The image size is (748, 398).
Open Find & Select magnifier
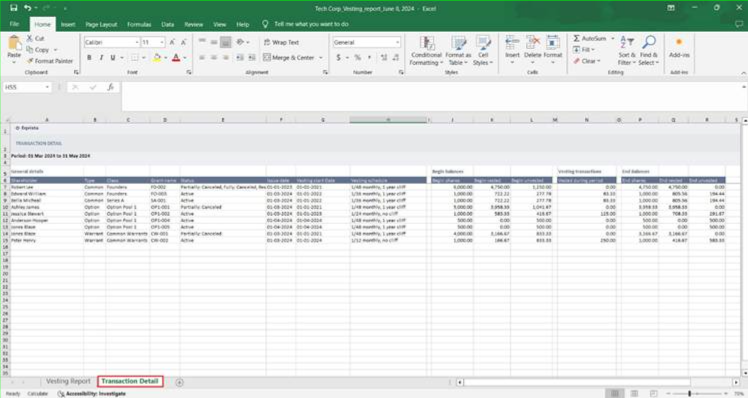pyautogui.click(x=648, y=51)
